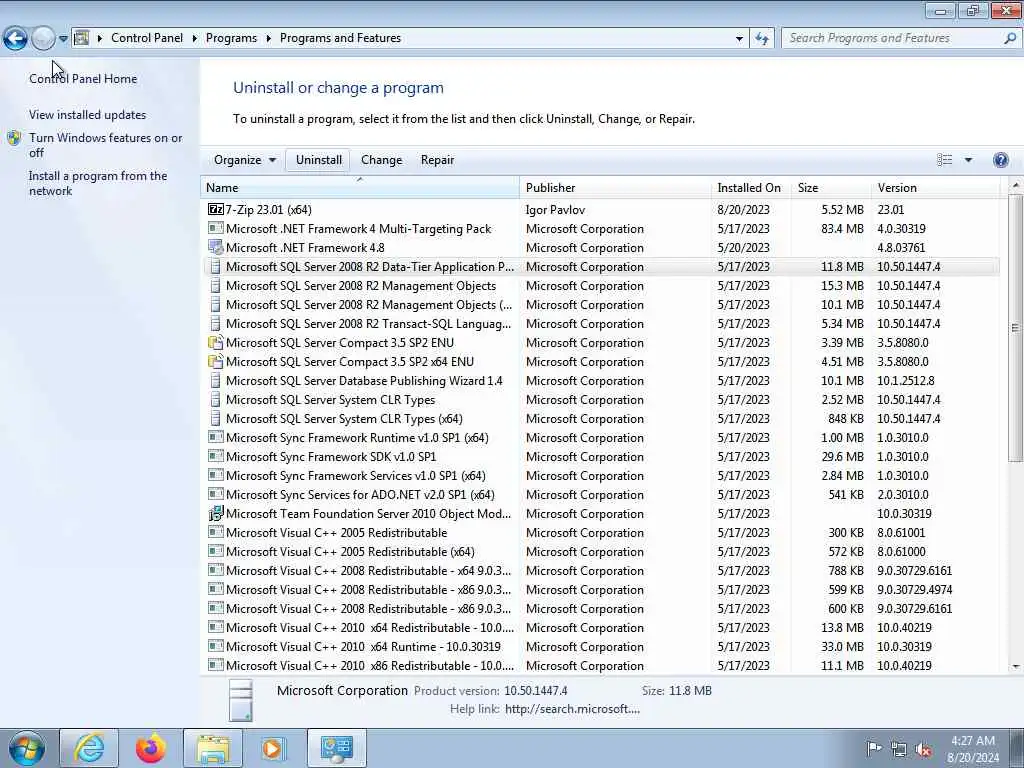
Task: Launch Internet Explorer from taskbar
Action: click(x=89, y=748)
